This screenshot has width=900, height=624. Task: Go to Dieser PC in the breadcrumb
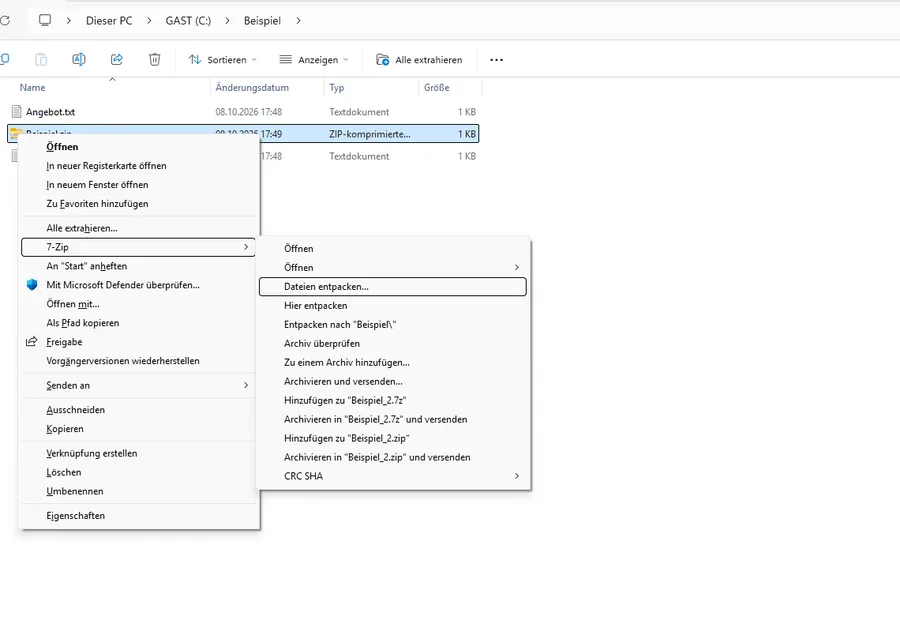coord(109,21)
